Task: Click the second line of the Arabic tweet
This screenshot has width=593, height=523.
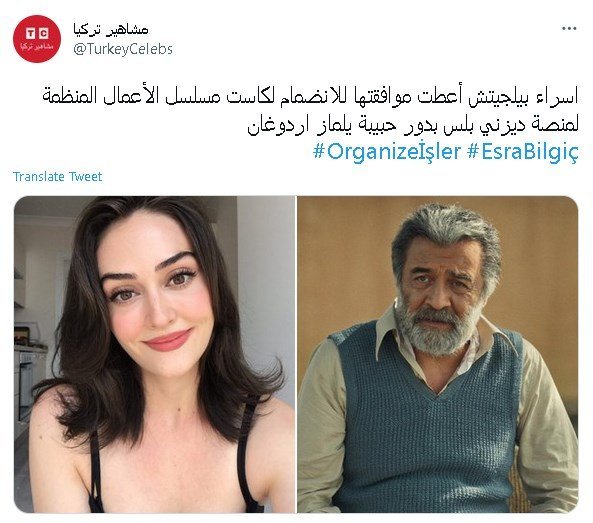Action: pyautogui.click(x=413, y=125)
